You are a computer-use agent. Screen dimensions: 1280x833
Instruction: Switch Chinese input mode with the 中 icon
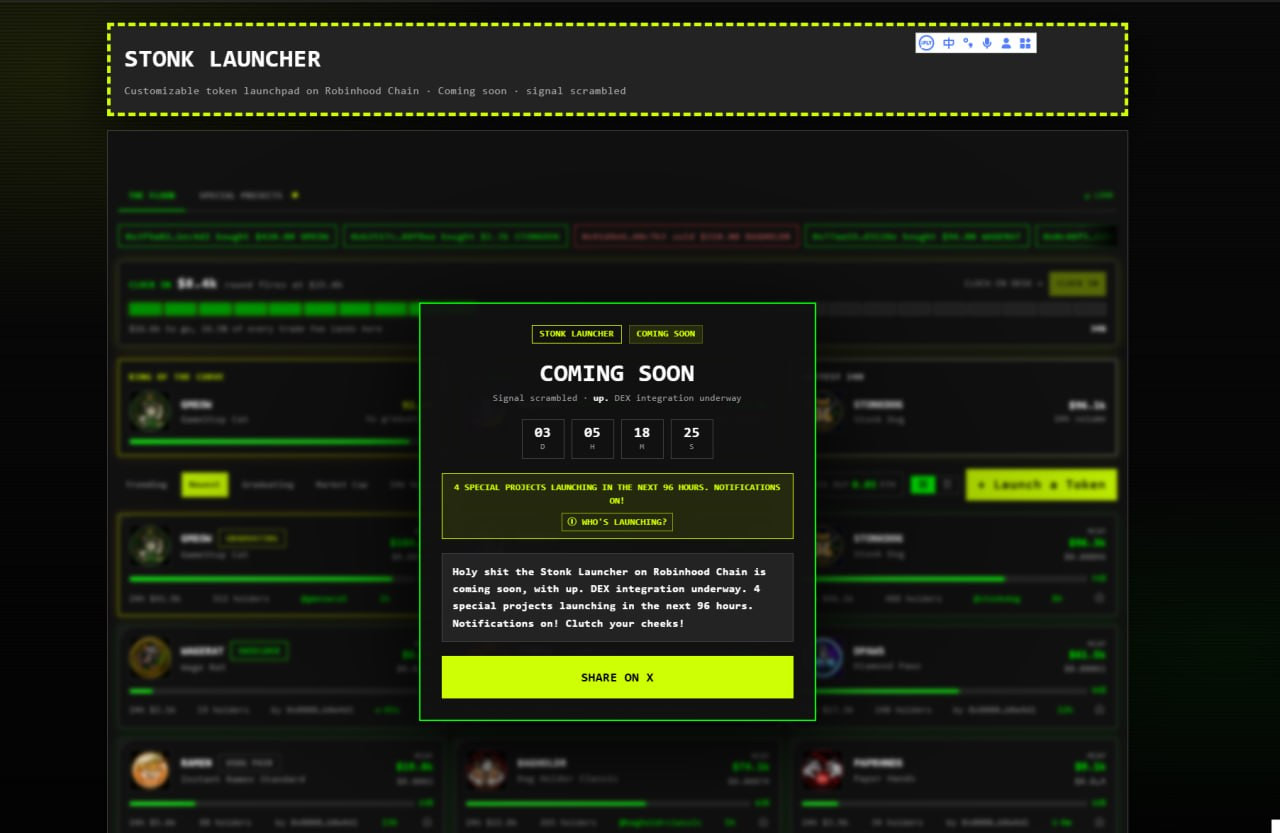[949, 43]
